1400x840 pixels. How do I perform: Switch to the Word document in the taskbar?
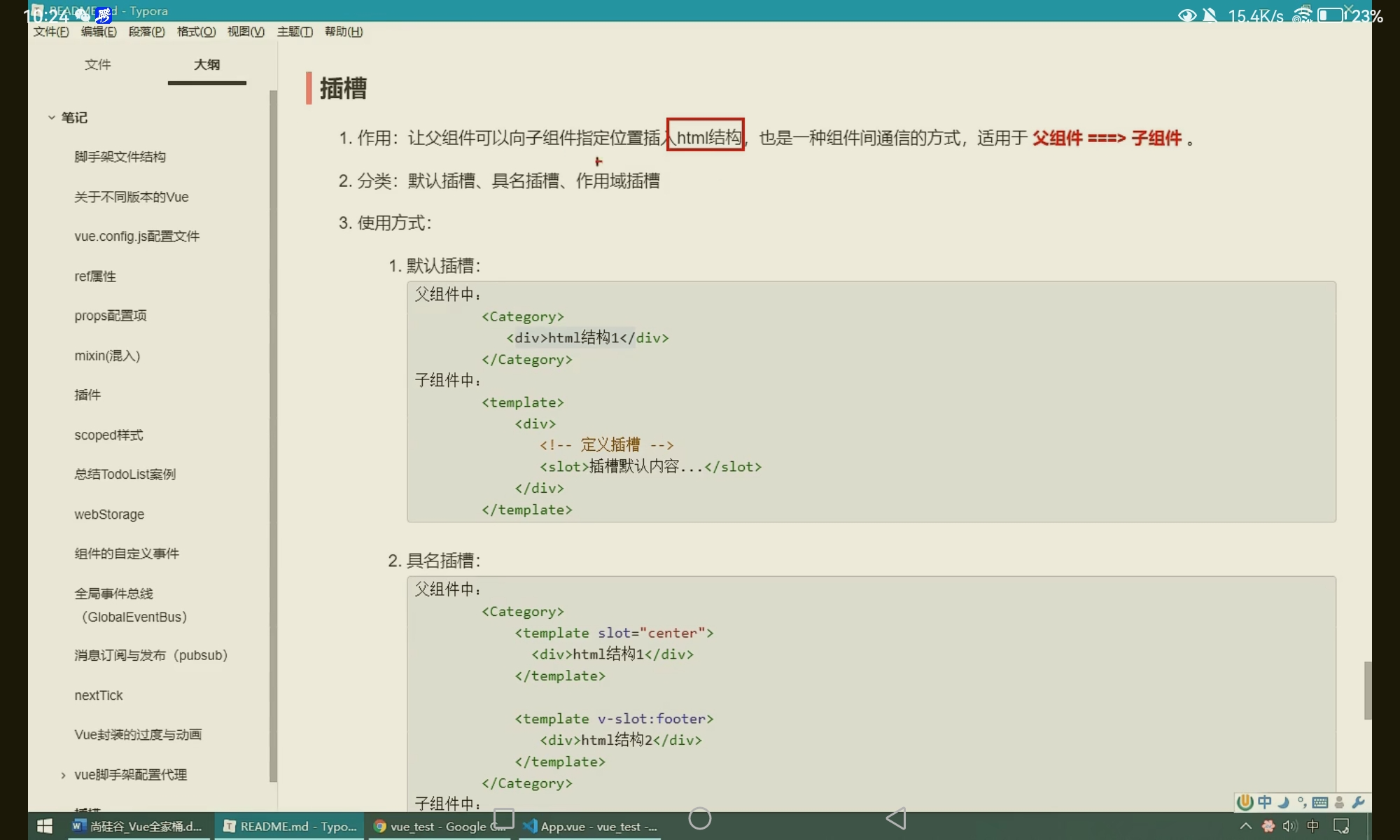click(x=138, y=826)
